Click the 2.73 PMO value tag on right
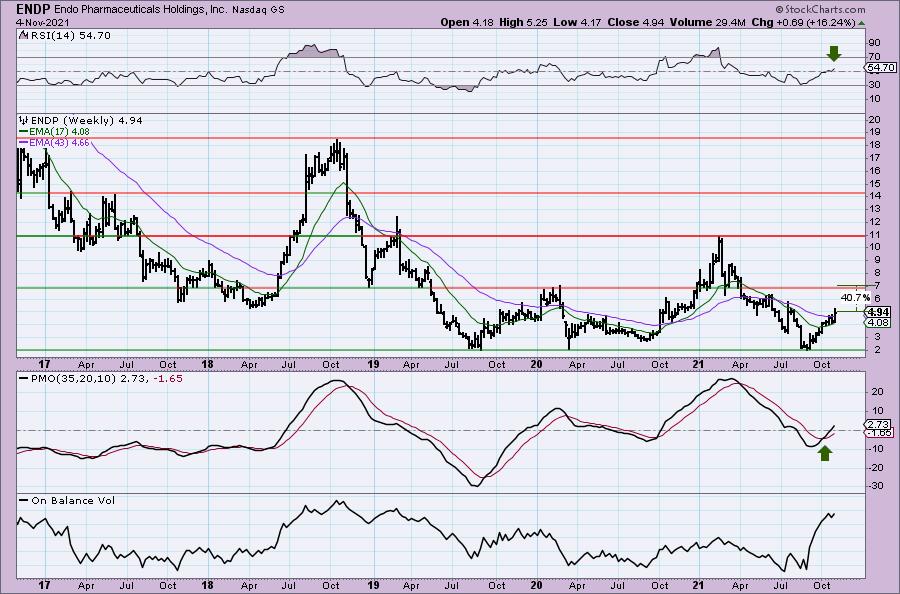900x594 pixels. point(879,424)
